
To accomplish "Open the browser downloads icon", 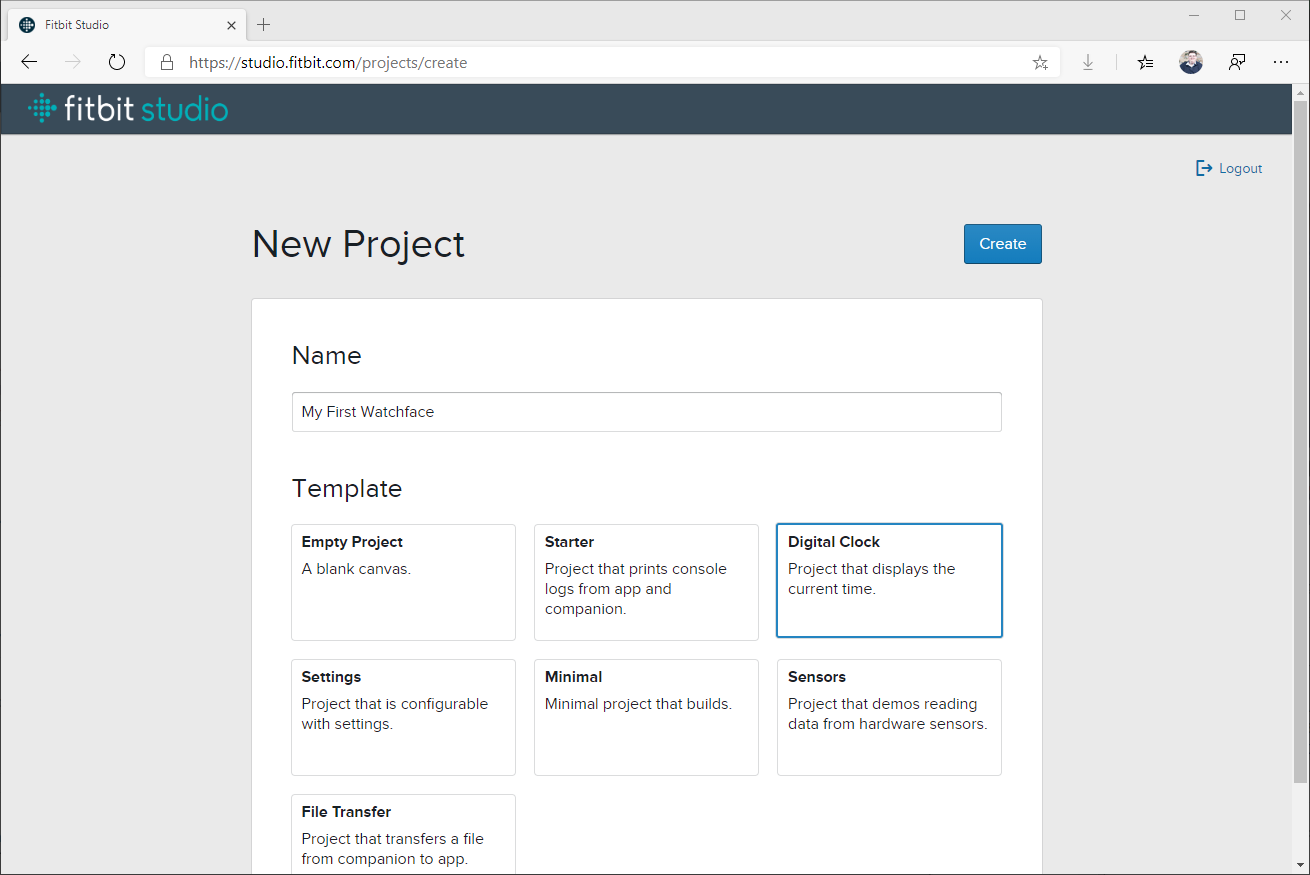I will click(x=1088, y=62).
